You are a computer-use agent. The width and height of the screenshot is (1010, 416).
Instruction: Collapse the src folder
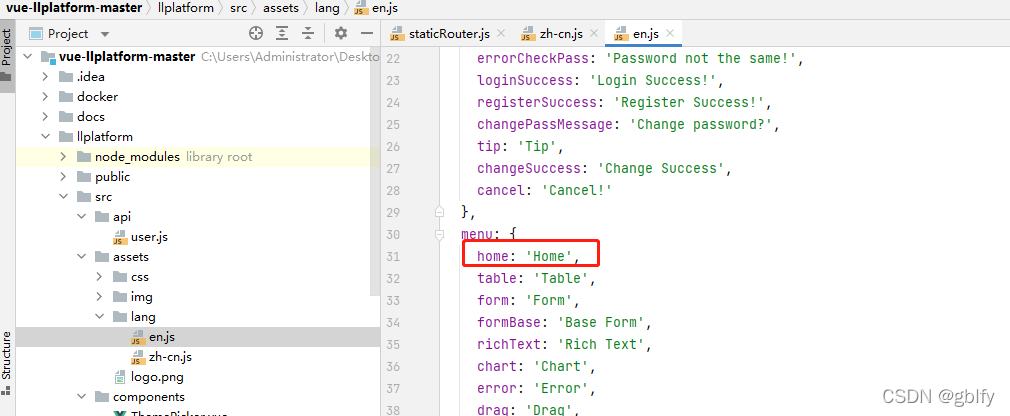(63, 196)
